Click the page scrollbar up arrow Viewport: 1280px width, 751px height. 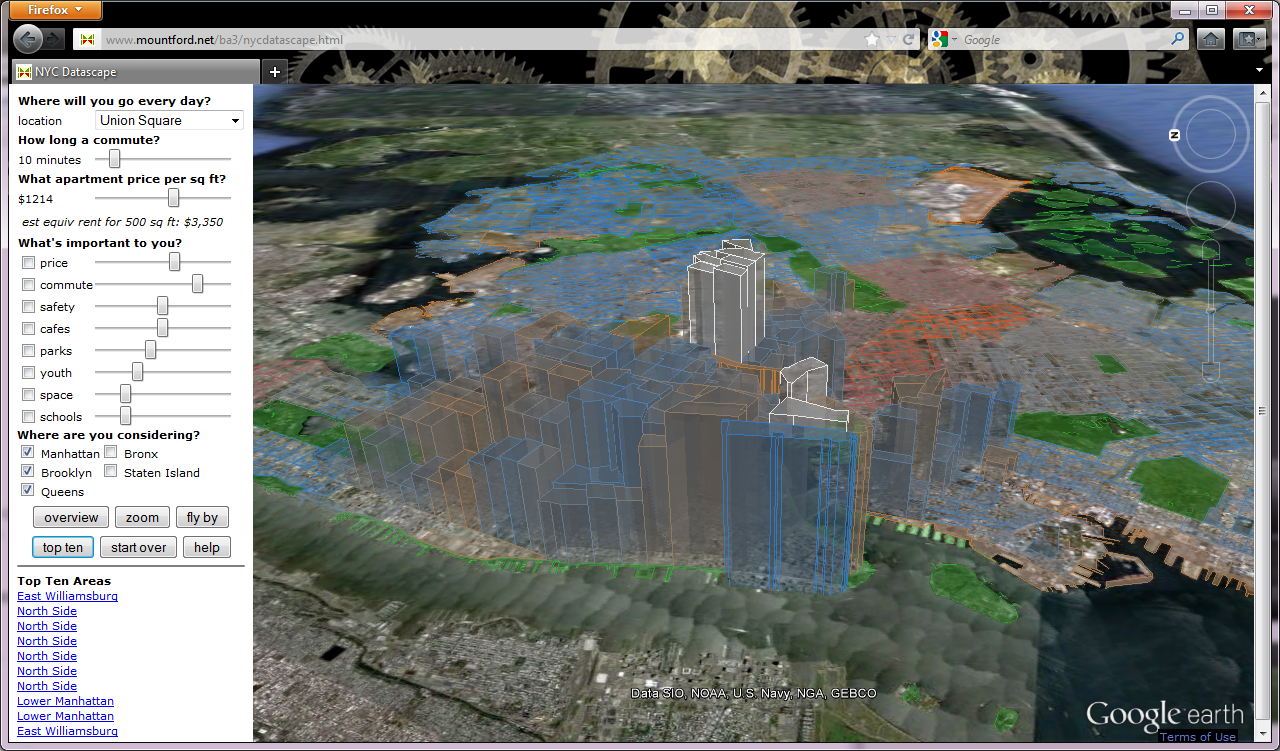pyautogui.click(x=1264, y=93)
